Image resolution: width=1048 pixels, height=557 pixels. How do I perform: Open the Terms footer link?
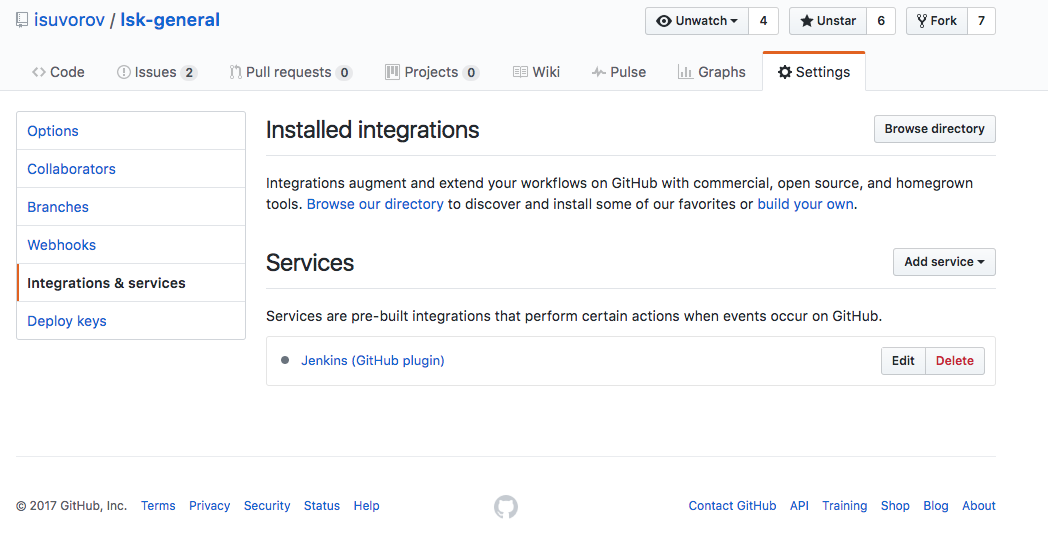click(158, 506)
